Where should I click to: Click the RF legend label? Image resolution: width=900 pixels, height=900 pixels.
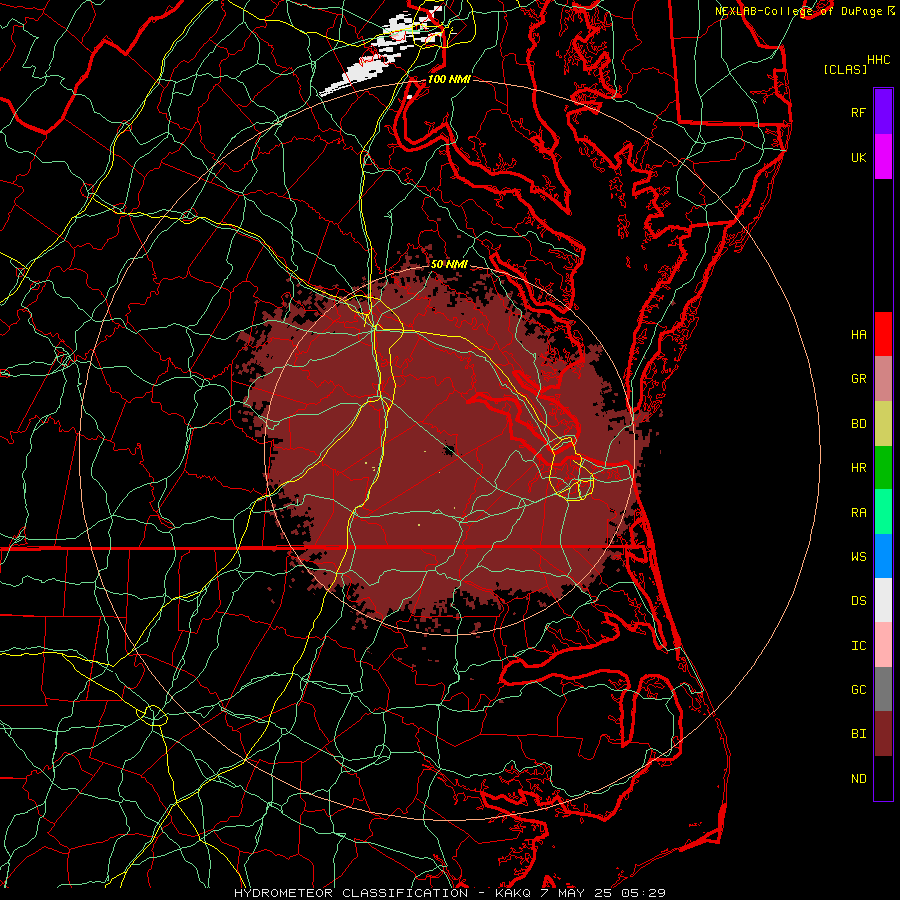(x=858, y=112)
